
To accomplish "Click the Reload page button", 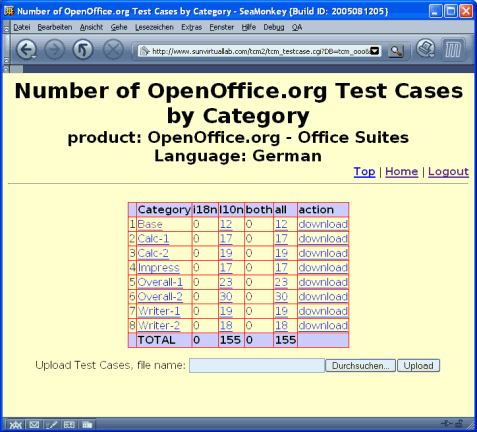I will [x=83, y=50].
